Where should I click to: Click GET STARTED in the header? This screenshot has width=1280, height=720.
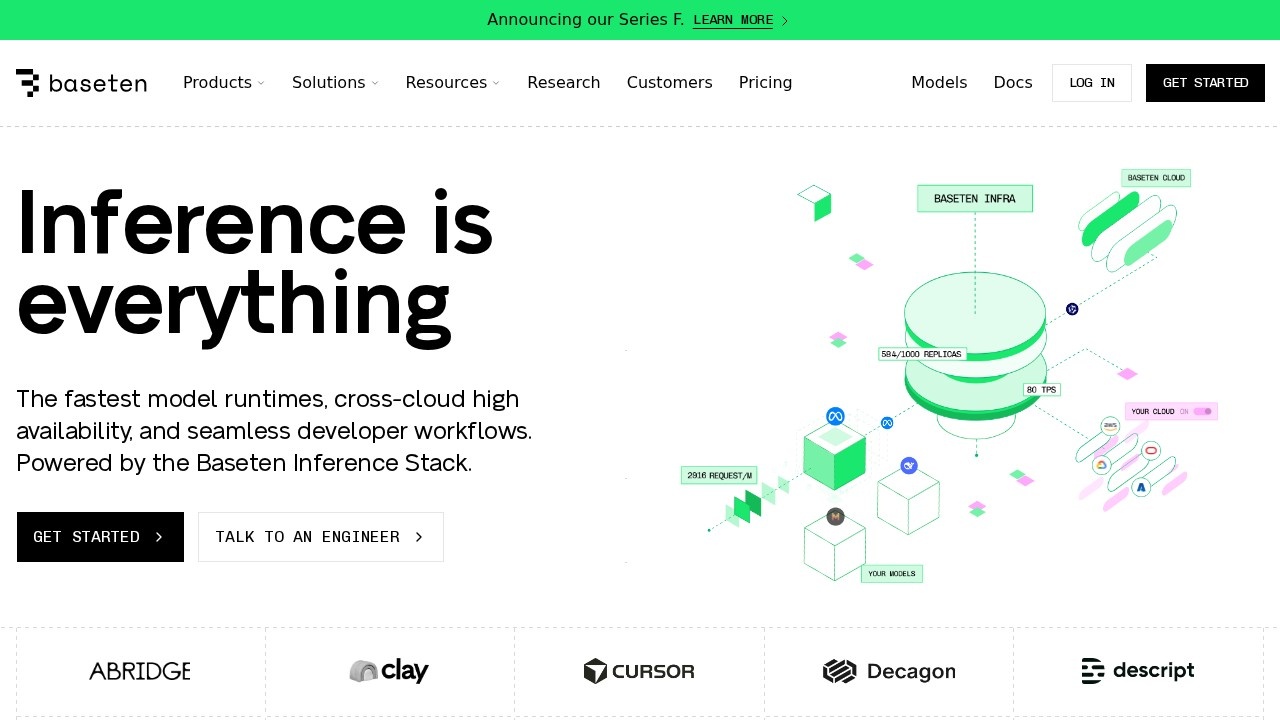(x=1205, y=83)
